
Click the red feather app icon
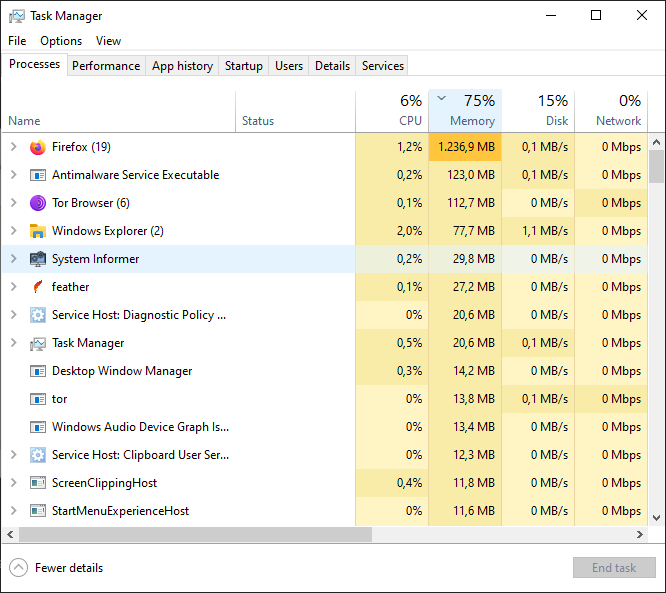(38, 287)
